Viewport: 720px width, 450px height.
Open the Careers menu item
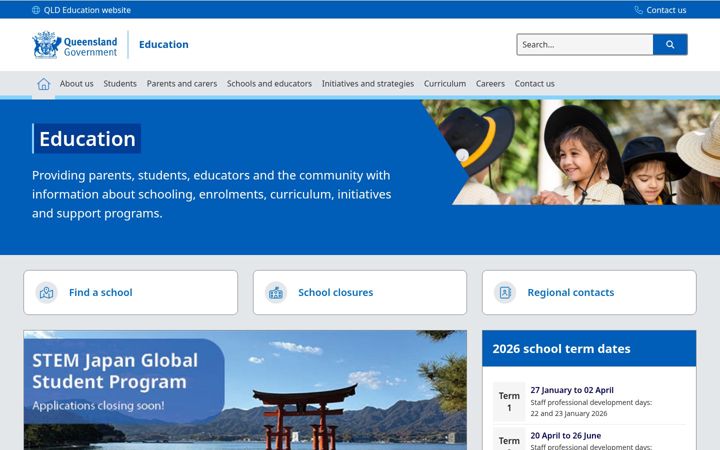[x=490, y=84]
